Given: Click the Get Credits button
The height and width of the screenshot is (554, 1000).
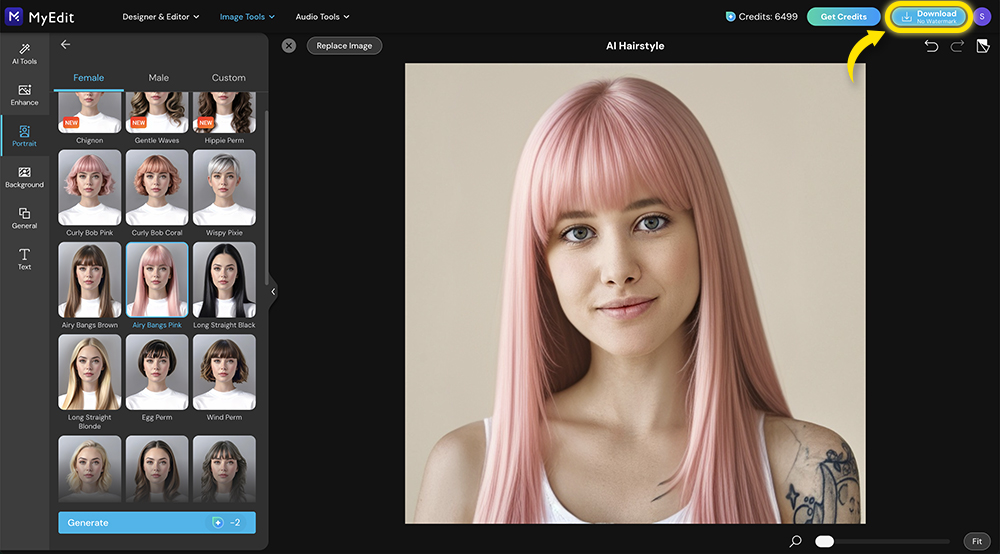Looking at the screenshot, I should point(843,17).
